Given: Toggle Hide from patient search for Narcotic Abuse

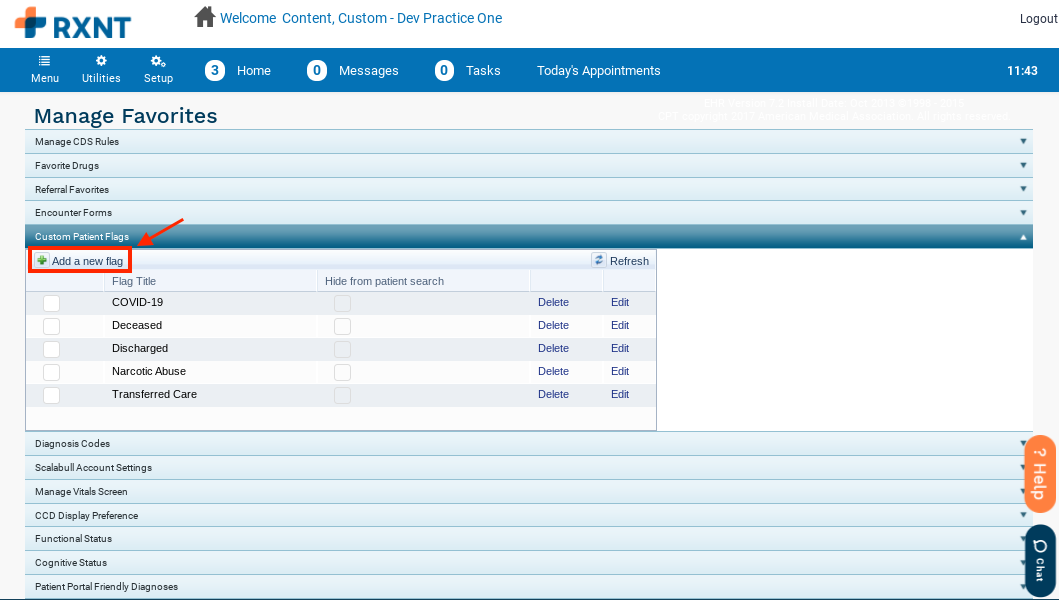Looking at the screenshot, I should click(x=343, y=372).
